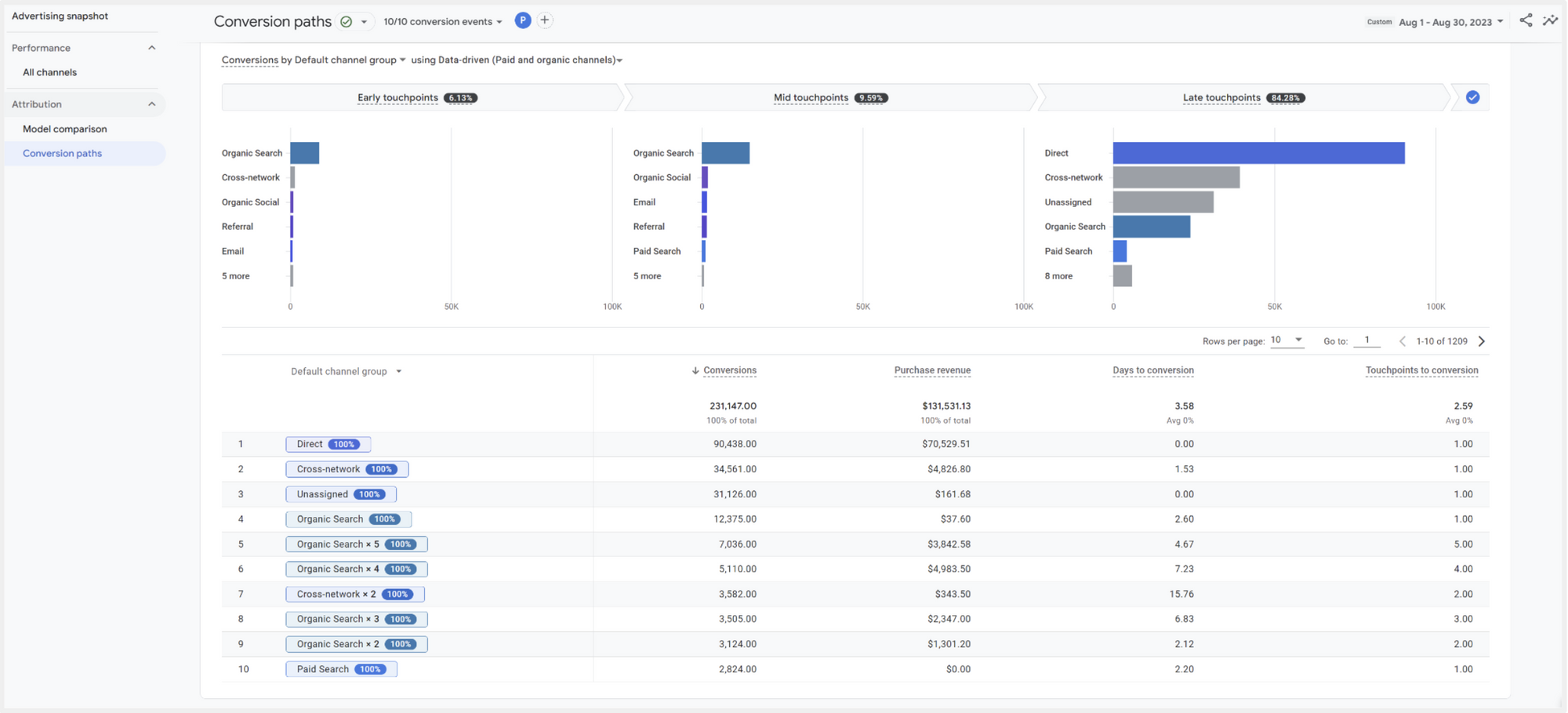Select Late touchpoints segment
The height and width of the screenshot is (713, 1568).
point(1243,97)
